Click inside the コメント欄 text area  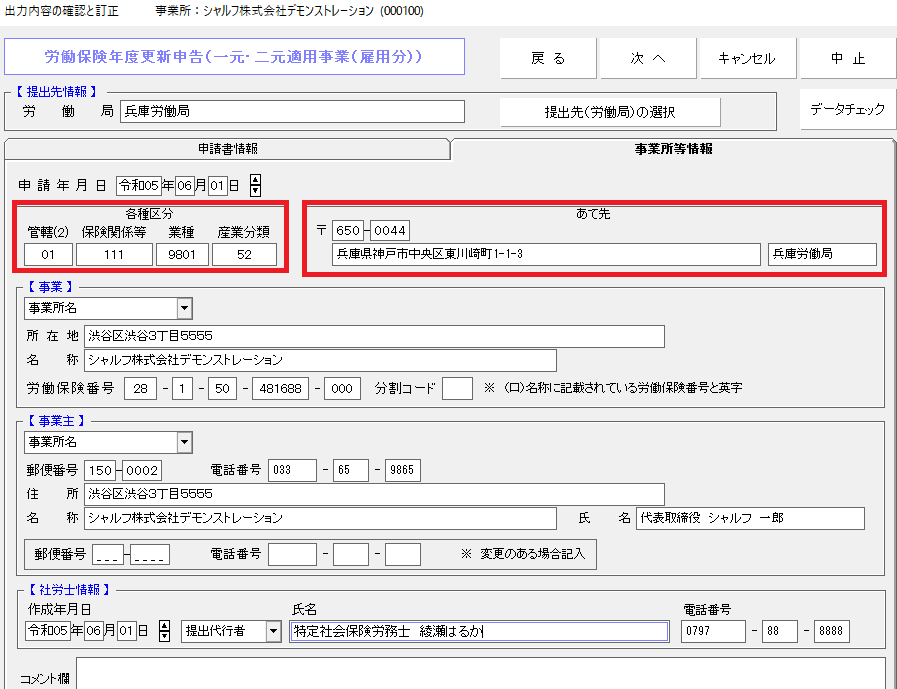tap(480, 673)
